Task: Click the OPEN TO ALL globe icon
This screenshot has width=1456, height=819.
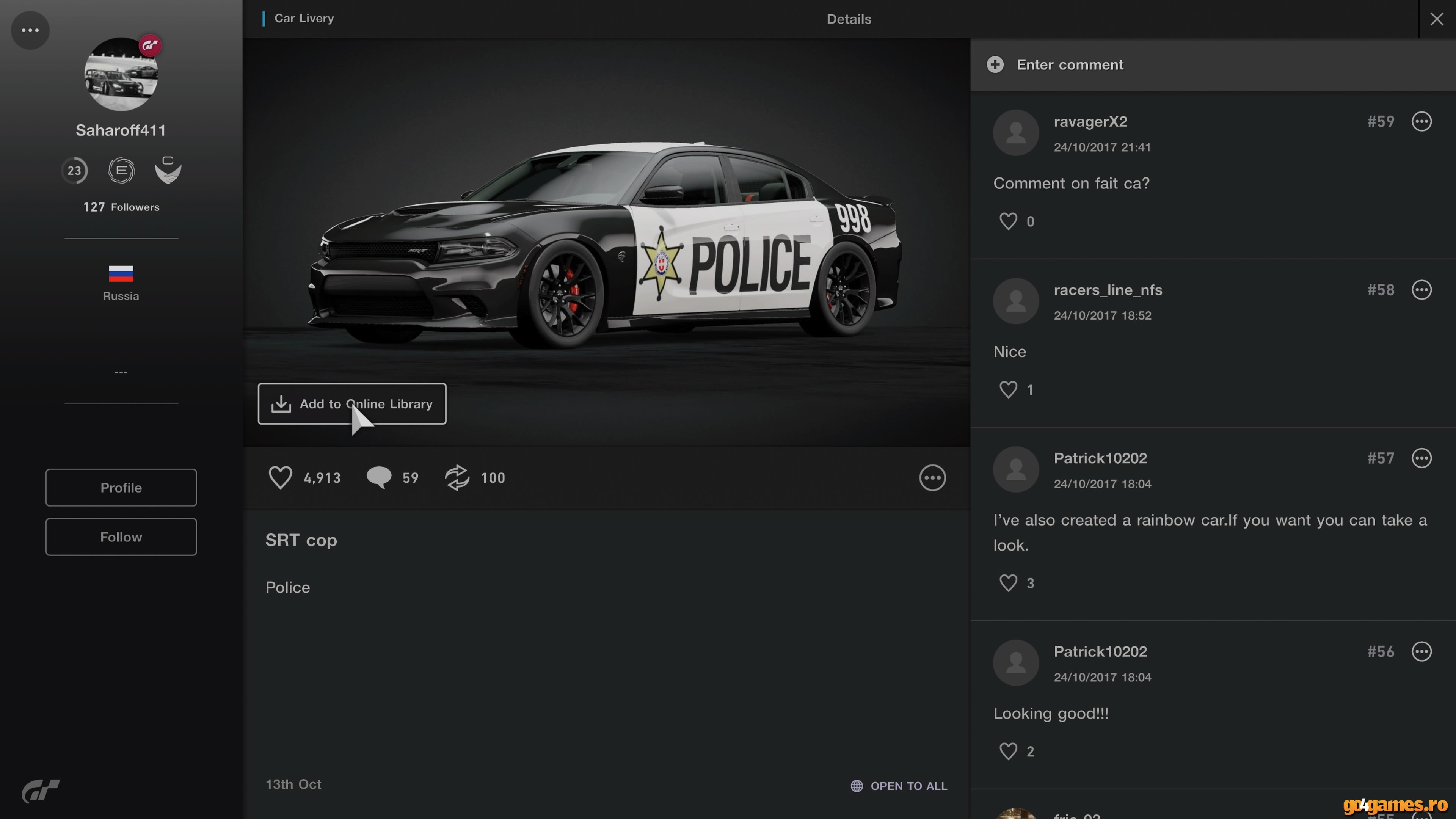Action: pyautogui.click(x=857, y=786)
